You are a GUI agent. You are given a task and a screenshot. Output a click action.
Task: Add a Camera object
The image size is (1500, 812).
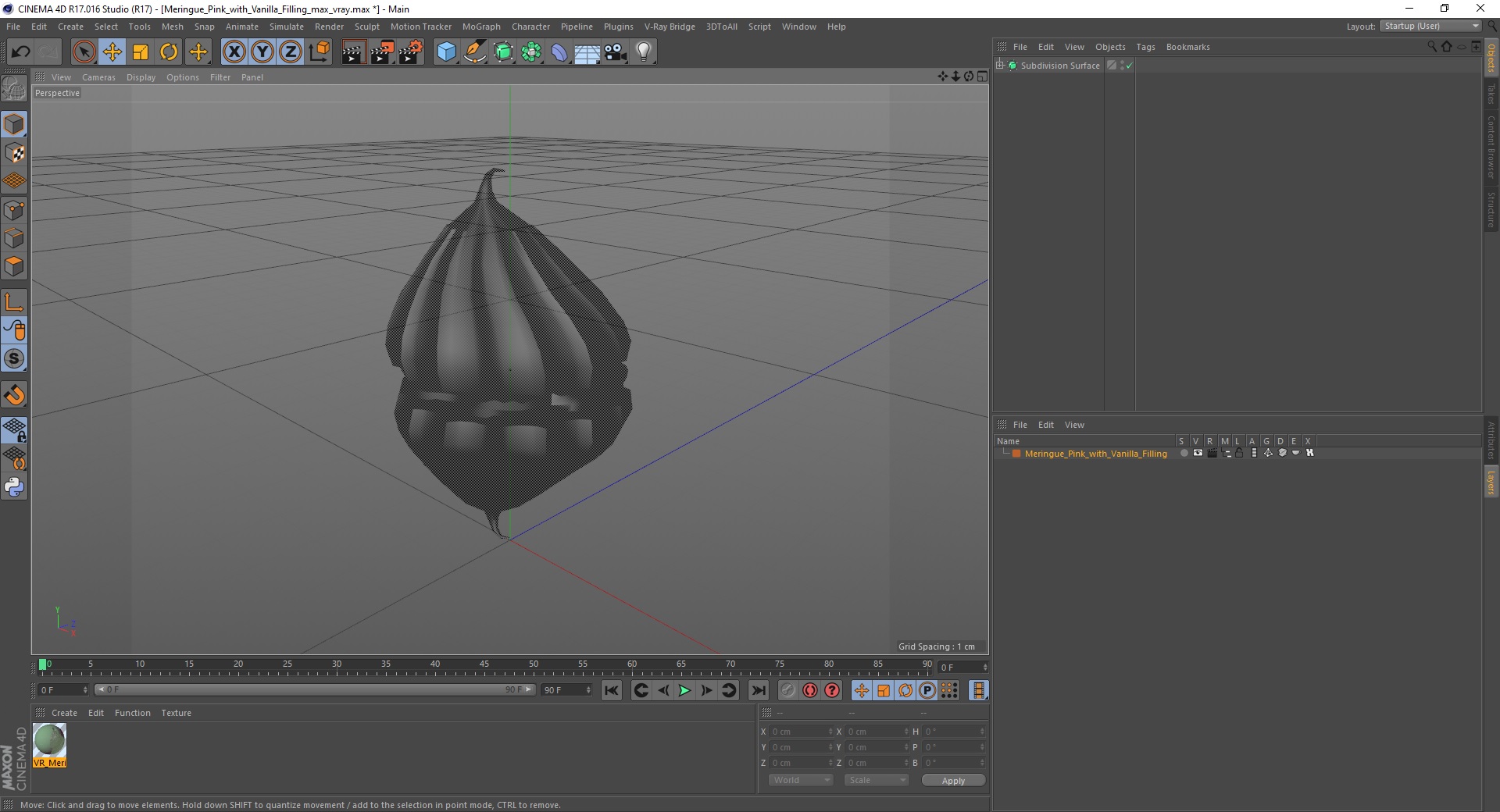point(616,52)
